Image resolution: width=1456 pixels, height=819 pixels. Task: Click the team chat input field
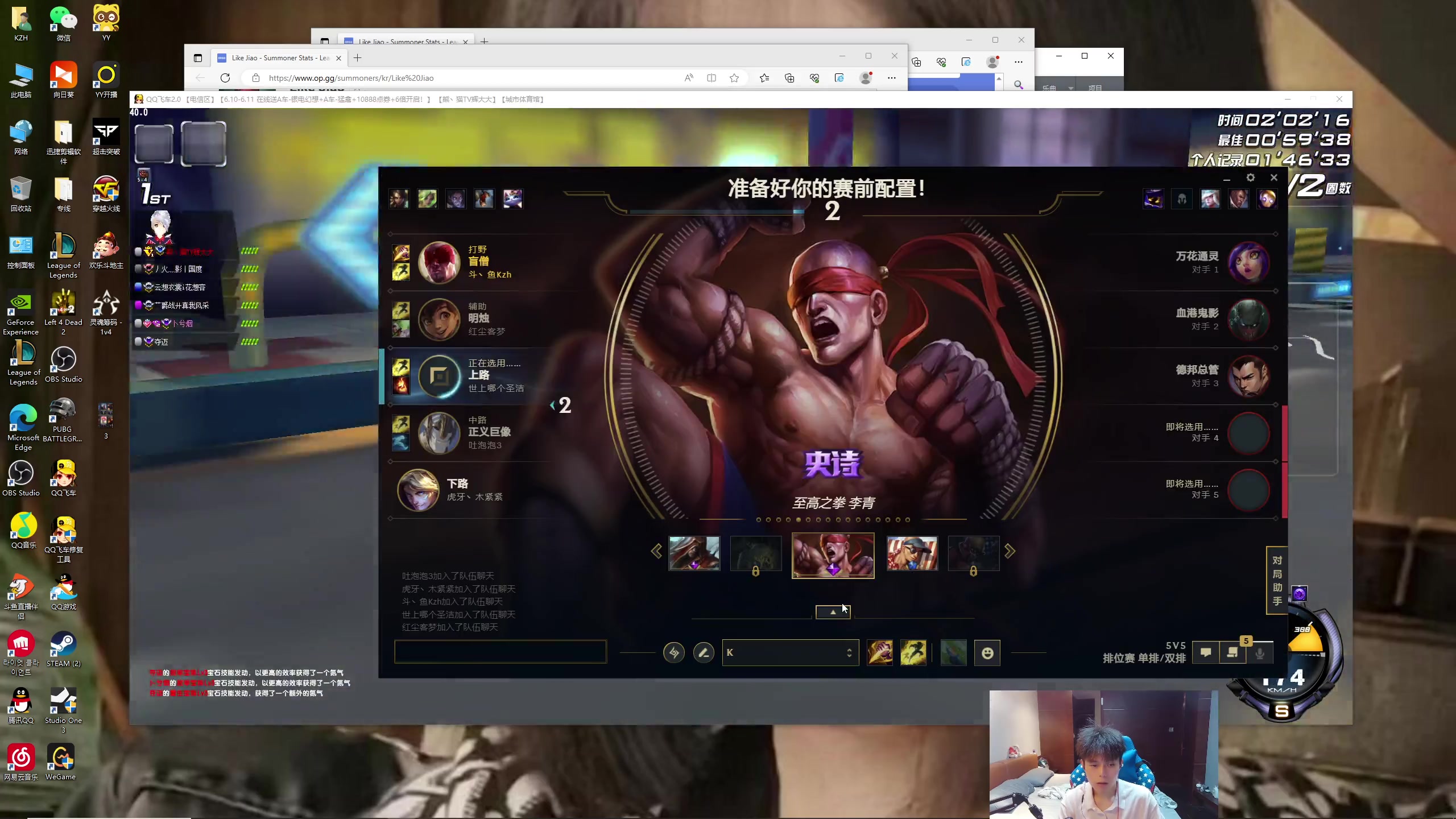pyautogui.click(x=500, y=652)
